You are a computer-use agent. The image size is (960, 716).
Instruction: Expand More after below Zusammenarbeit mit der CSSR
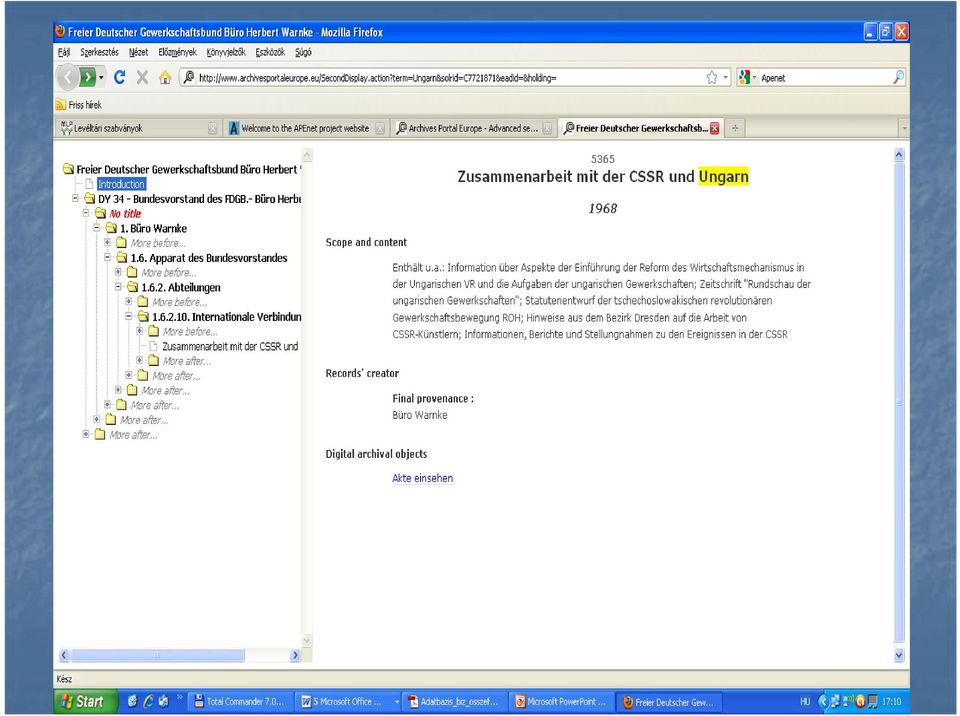click(x=140, y=361)
